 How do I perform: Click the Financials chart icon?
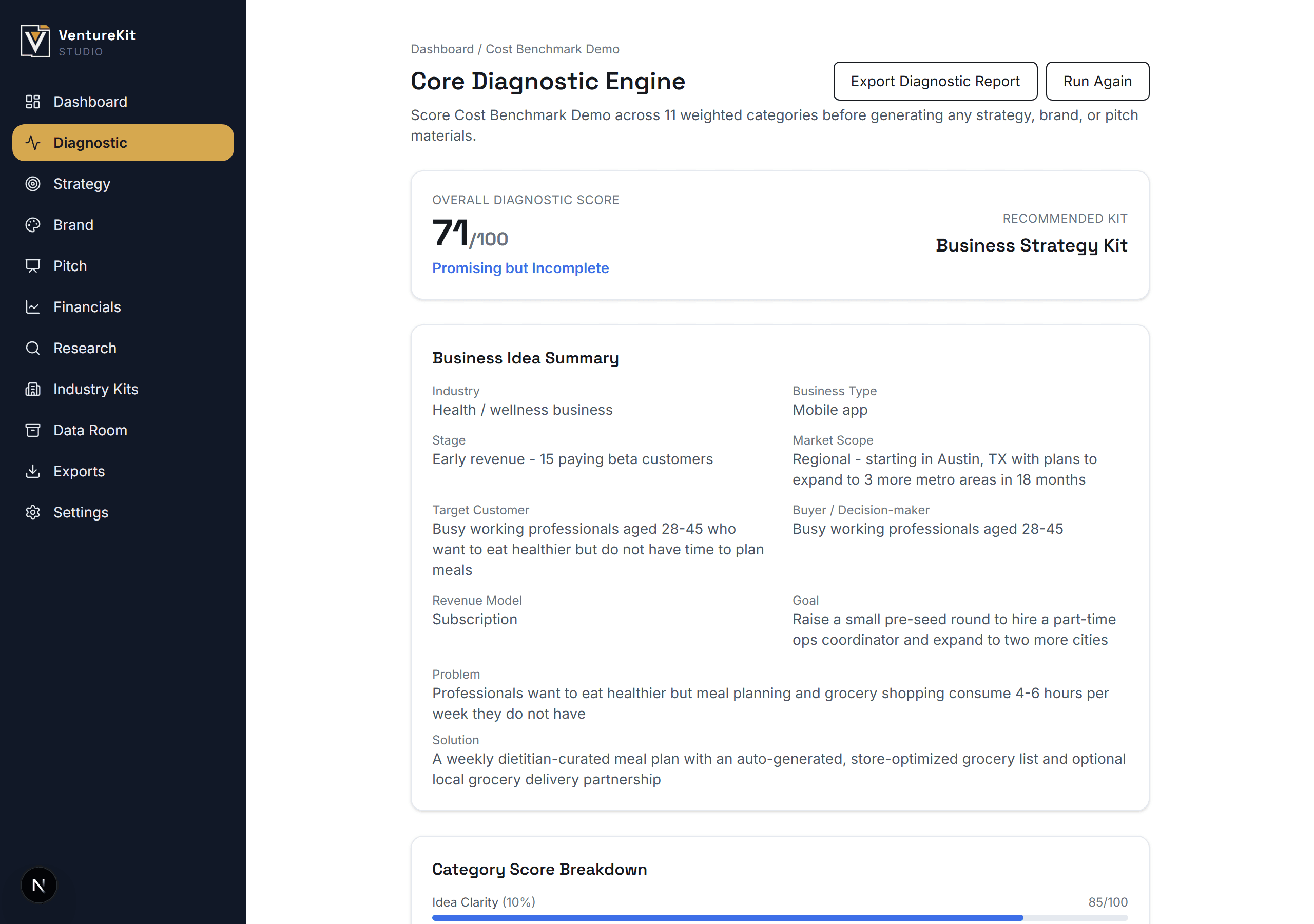click(33, 307)
